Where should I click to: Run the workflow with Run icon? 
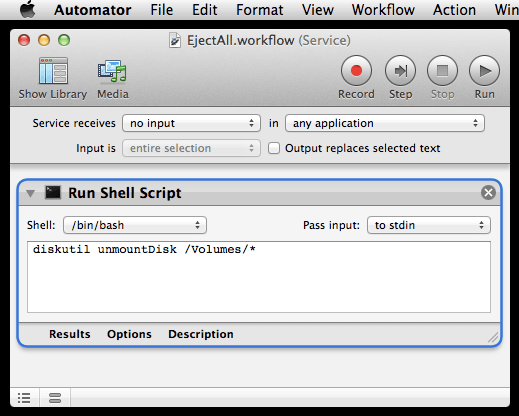tap(484, 71)
